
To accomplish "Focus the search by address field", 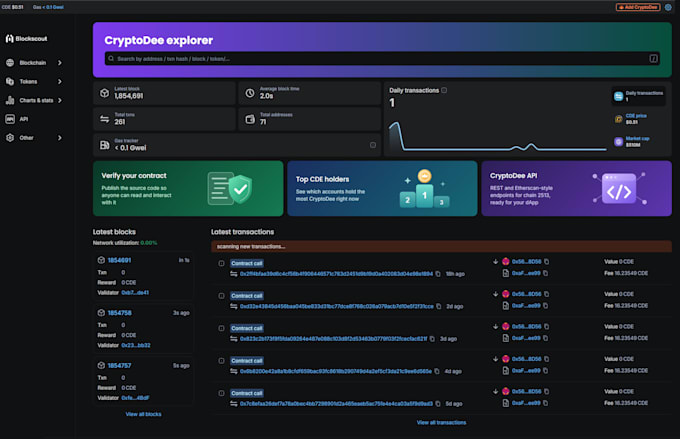I will click(x=382, y=59).
